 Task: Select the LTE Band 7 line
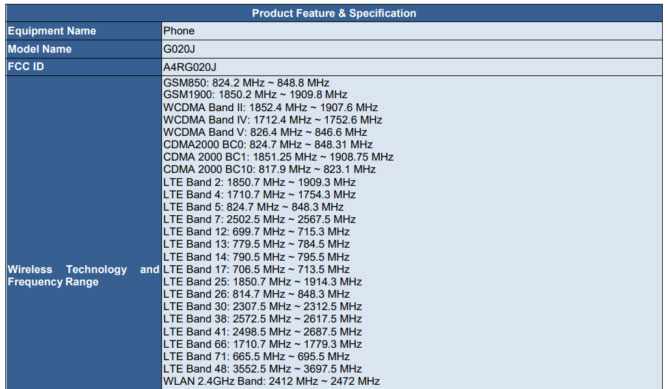point(259,219)
